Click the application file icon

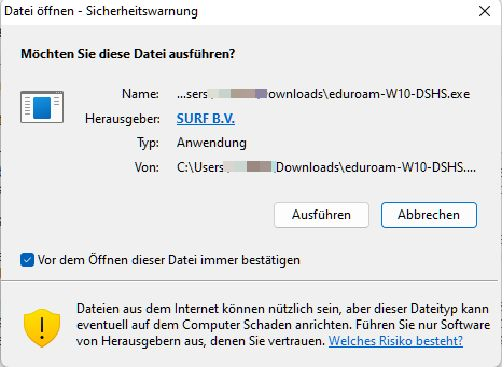pyautogui.click(x=42, y=107)
